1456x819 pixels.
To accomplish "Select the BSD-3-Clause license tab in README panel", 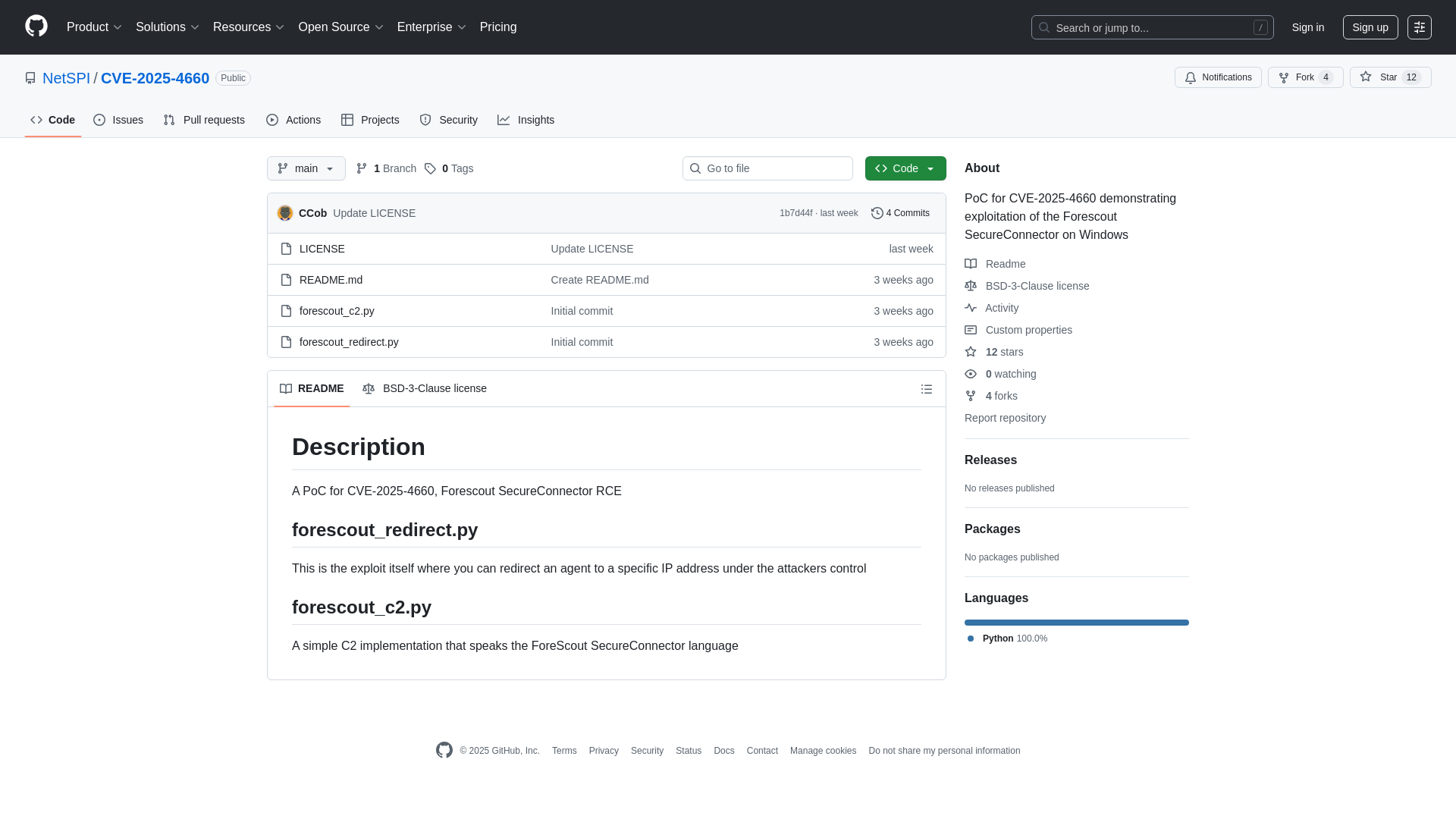I will pos(425,388).
